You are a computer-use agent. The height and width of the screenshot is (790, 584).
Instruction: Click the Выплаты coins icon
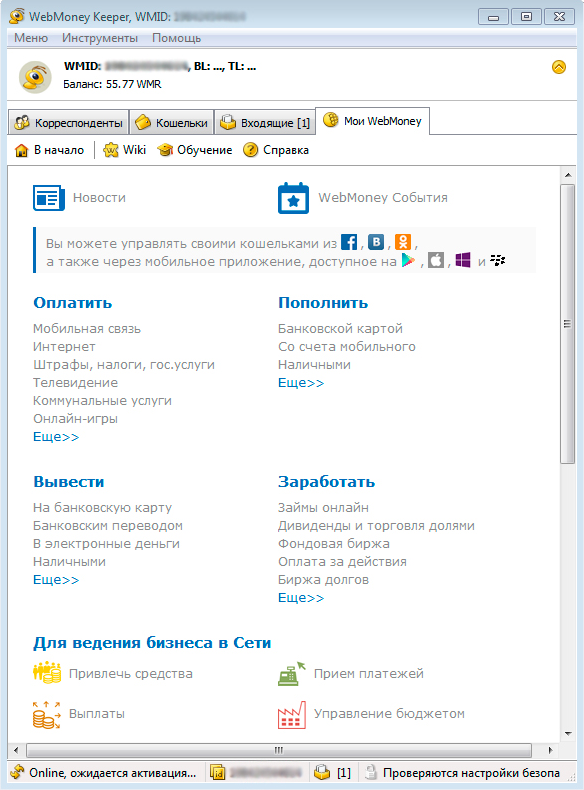(x=46, y=715)
